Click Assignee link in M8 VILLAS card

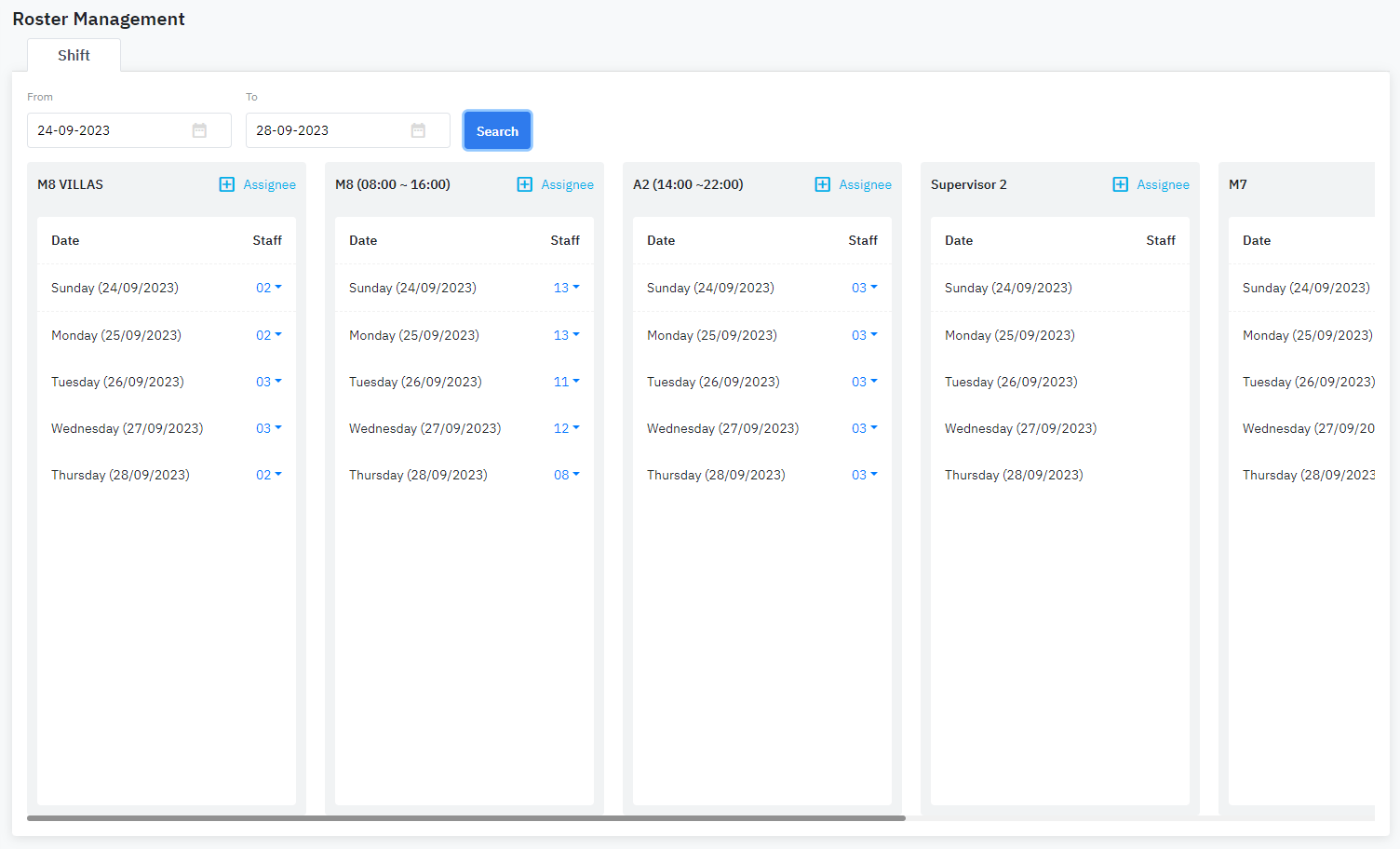point(269,184)
